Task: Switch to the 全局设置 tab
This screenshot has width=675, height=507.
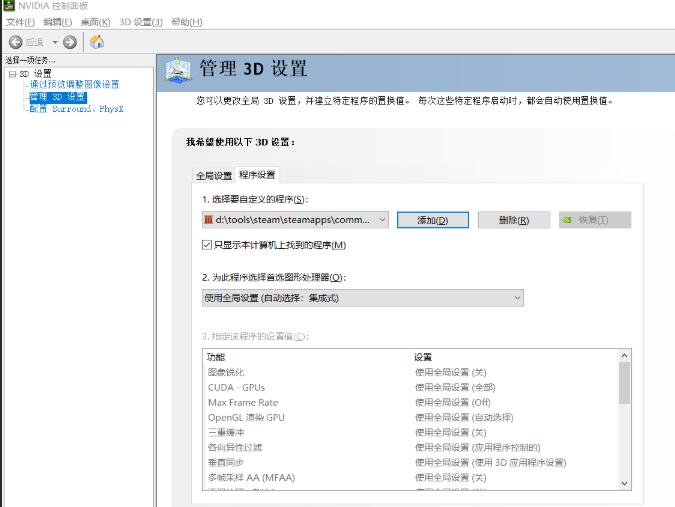Action: click(213, 175)
